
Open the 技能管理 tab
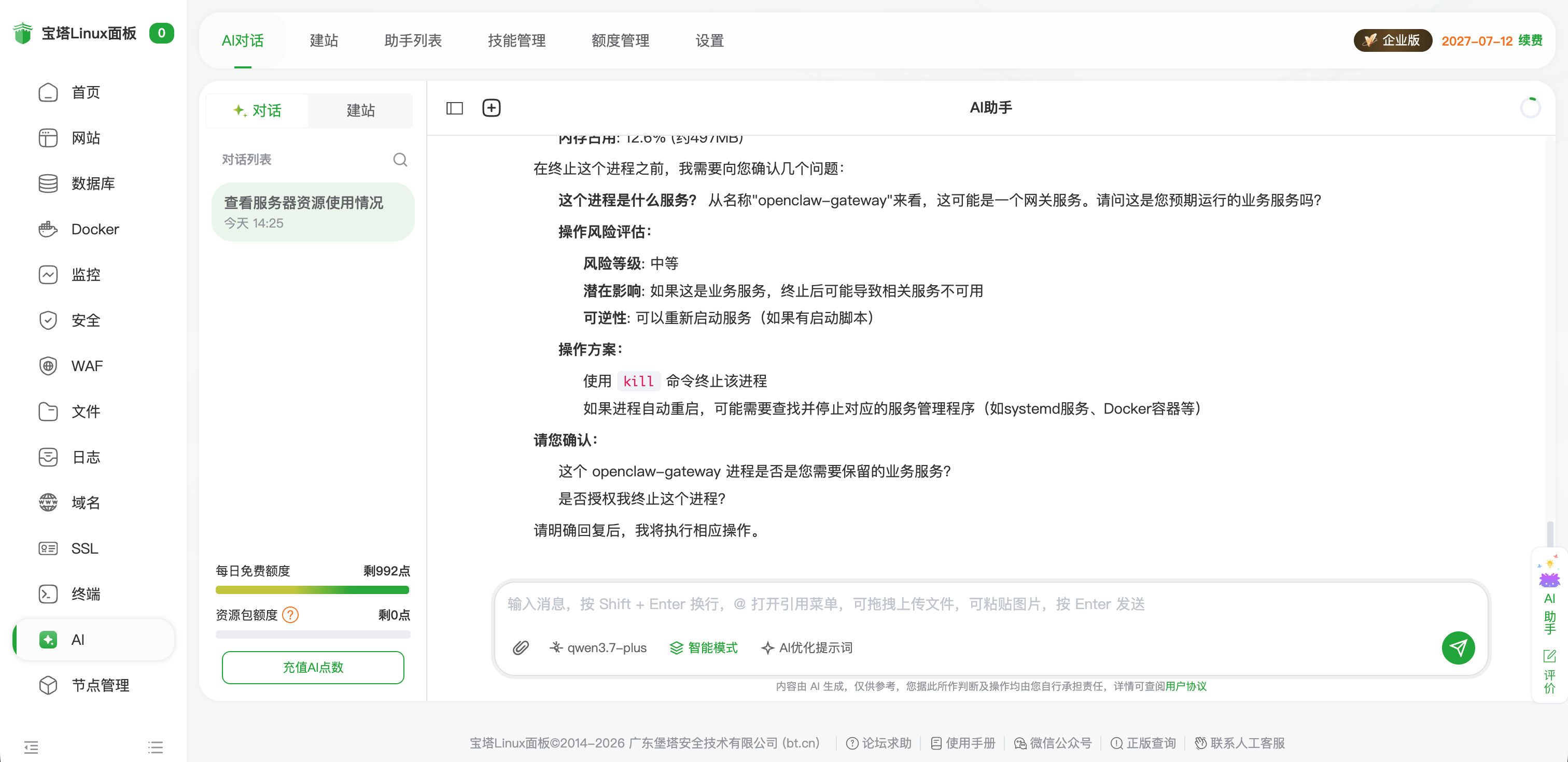tap(517, 41)
